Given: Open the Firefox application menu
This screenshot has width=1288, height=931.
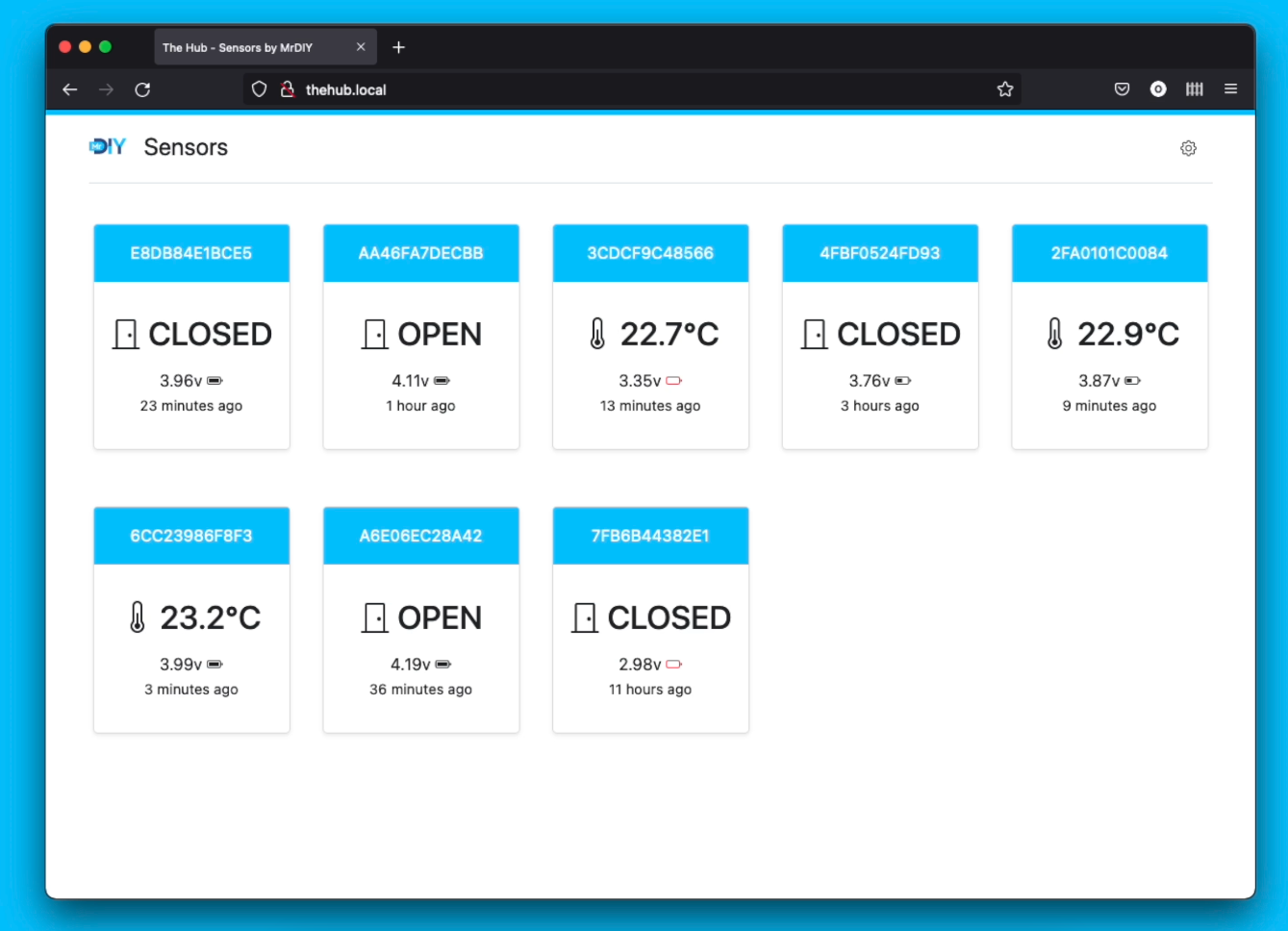Looking at the screenshot, I should [x=1231, y=88].
